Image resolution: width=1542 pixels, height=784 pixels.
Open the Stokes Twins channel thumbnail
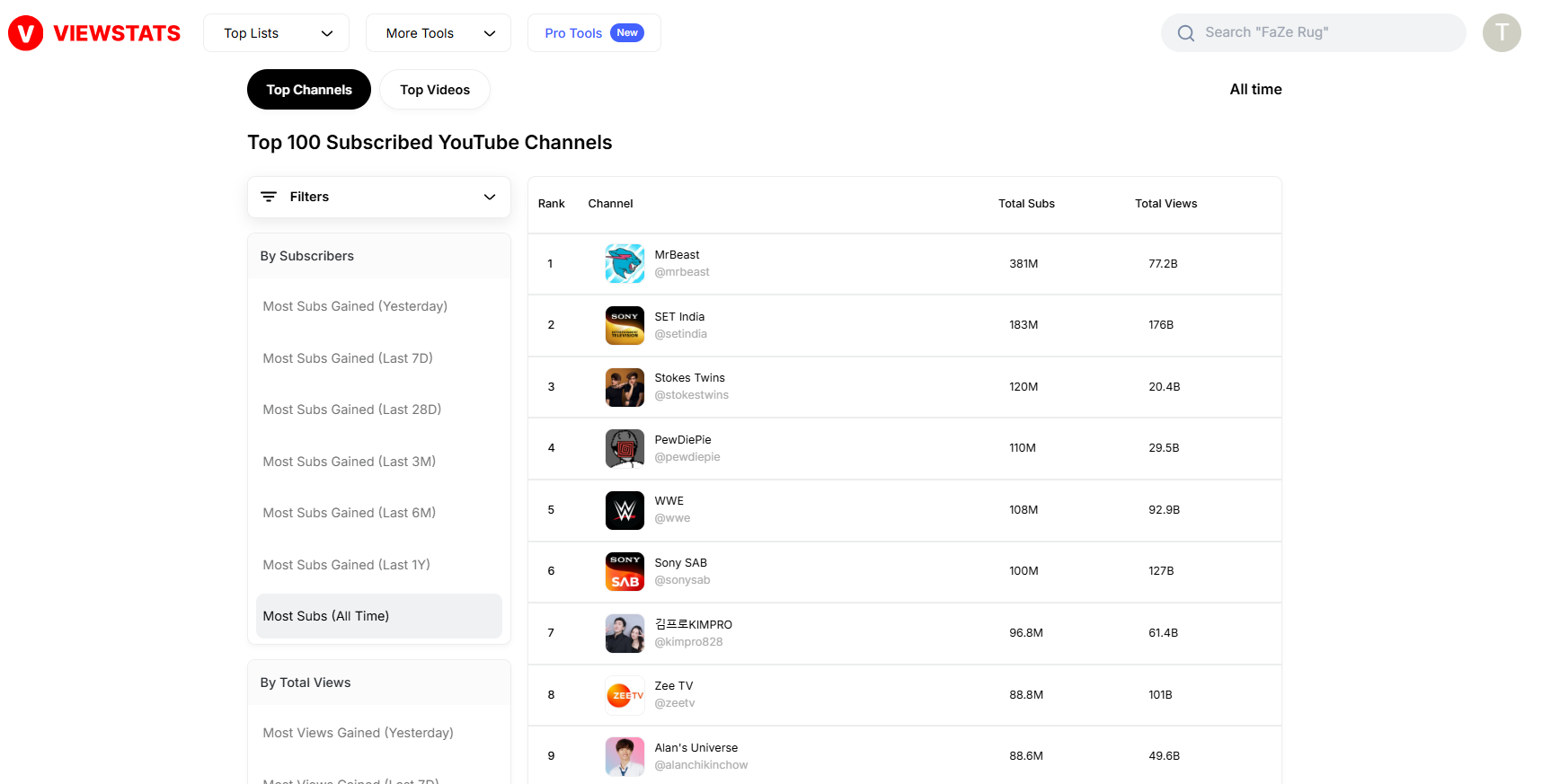coord(625,387)
